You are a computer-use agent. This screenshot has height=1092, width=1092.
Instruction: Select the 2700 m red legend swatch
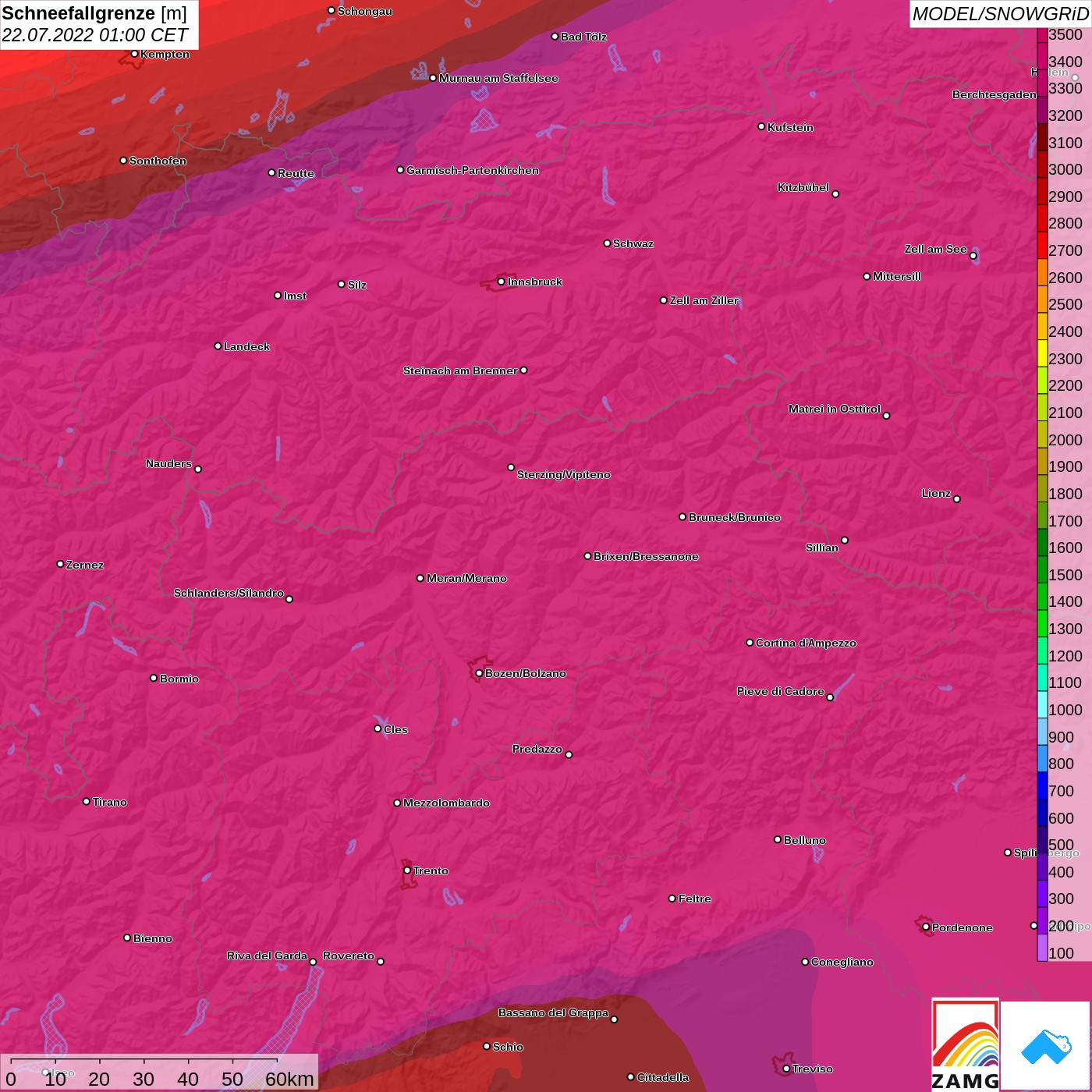[1042, 244]
